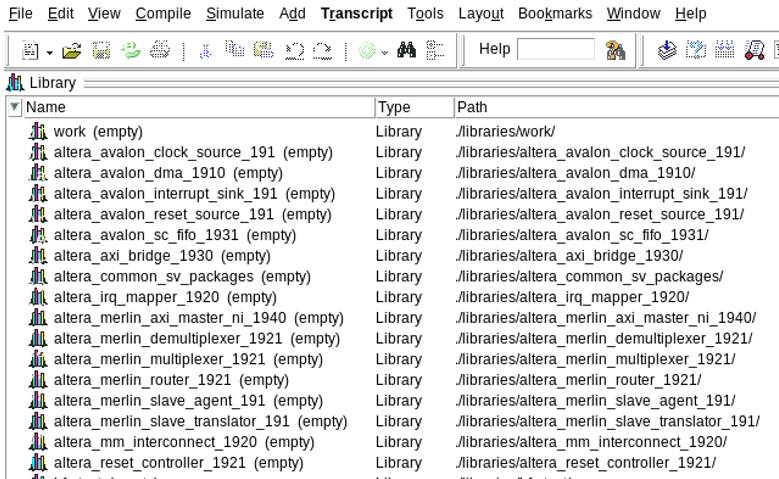Click the Redo arrow icon

(x=322, y=51)
